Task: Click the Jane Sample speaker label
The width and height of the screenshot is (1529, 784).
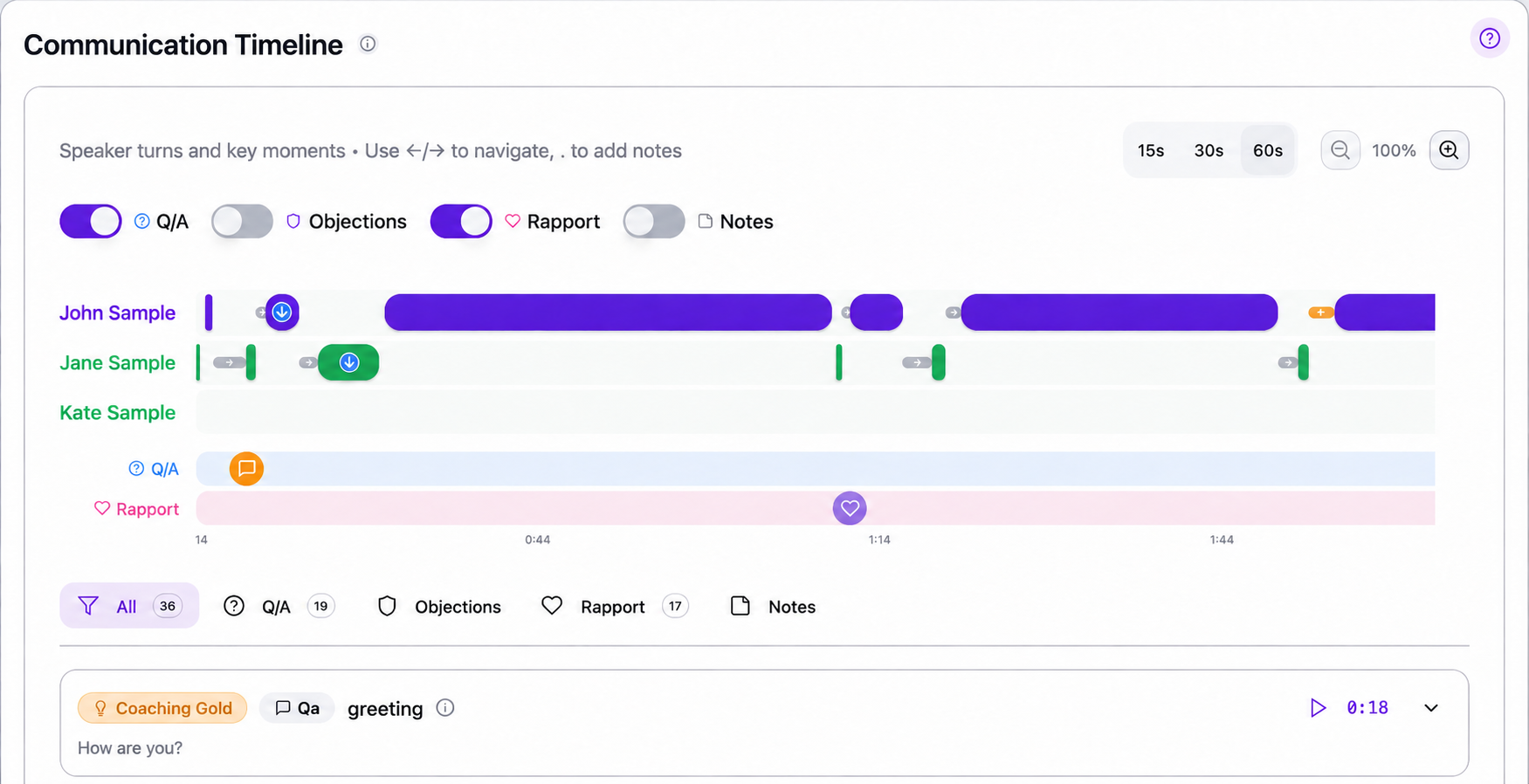Action: pos(117,362)
